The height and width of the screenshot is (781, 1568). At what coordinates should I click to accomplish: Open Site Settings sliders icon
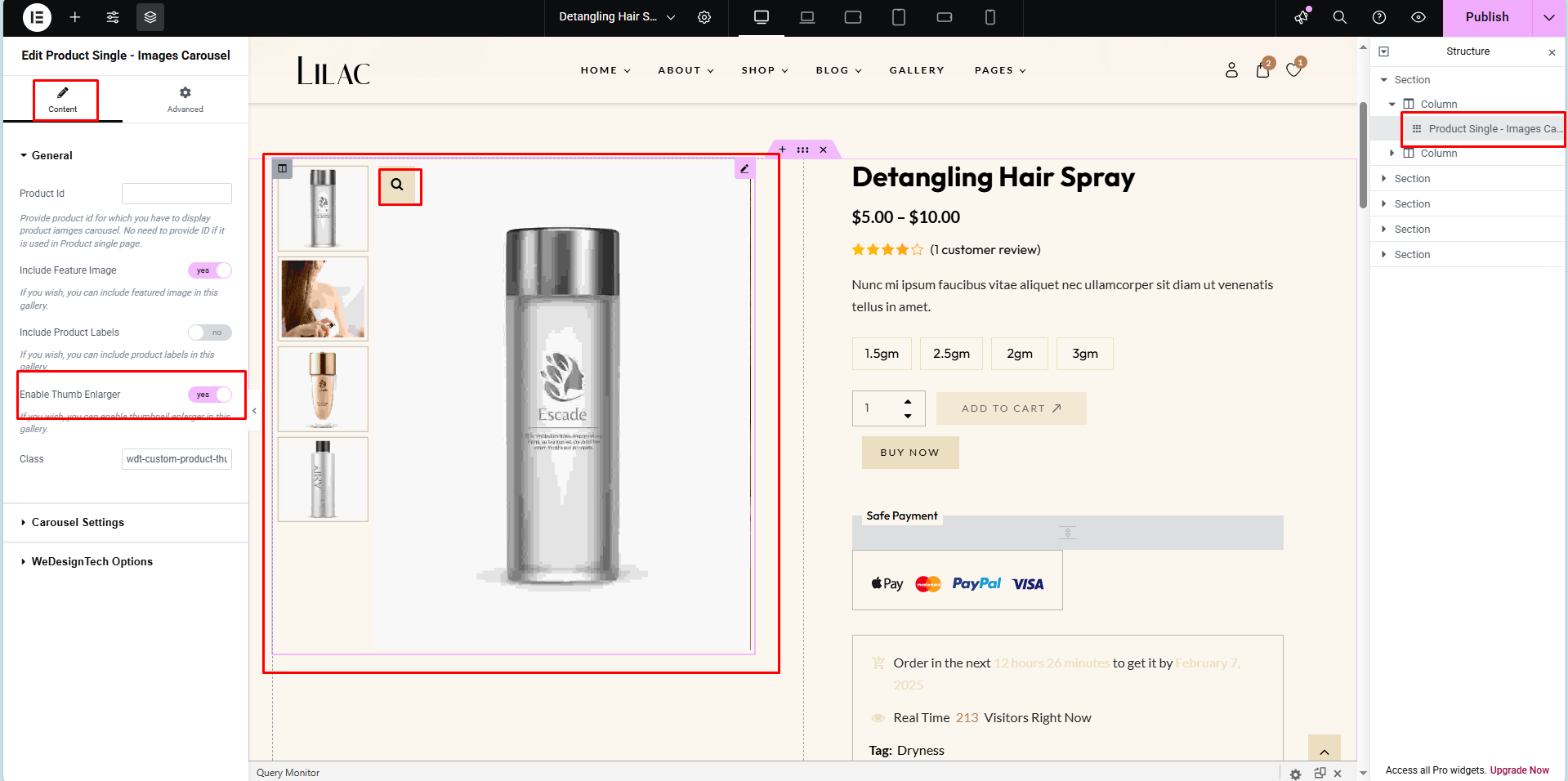tap(113, 17)
